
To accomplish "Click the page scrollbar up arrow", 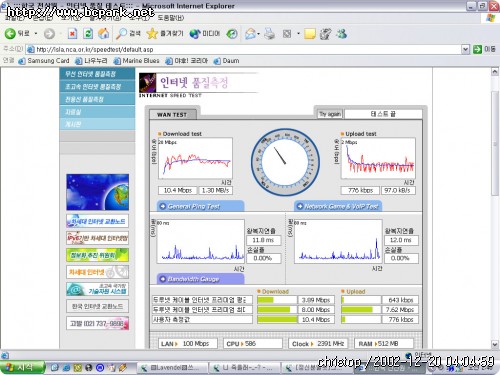I will (495, 71).
